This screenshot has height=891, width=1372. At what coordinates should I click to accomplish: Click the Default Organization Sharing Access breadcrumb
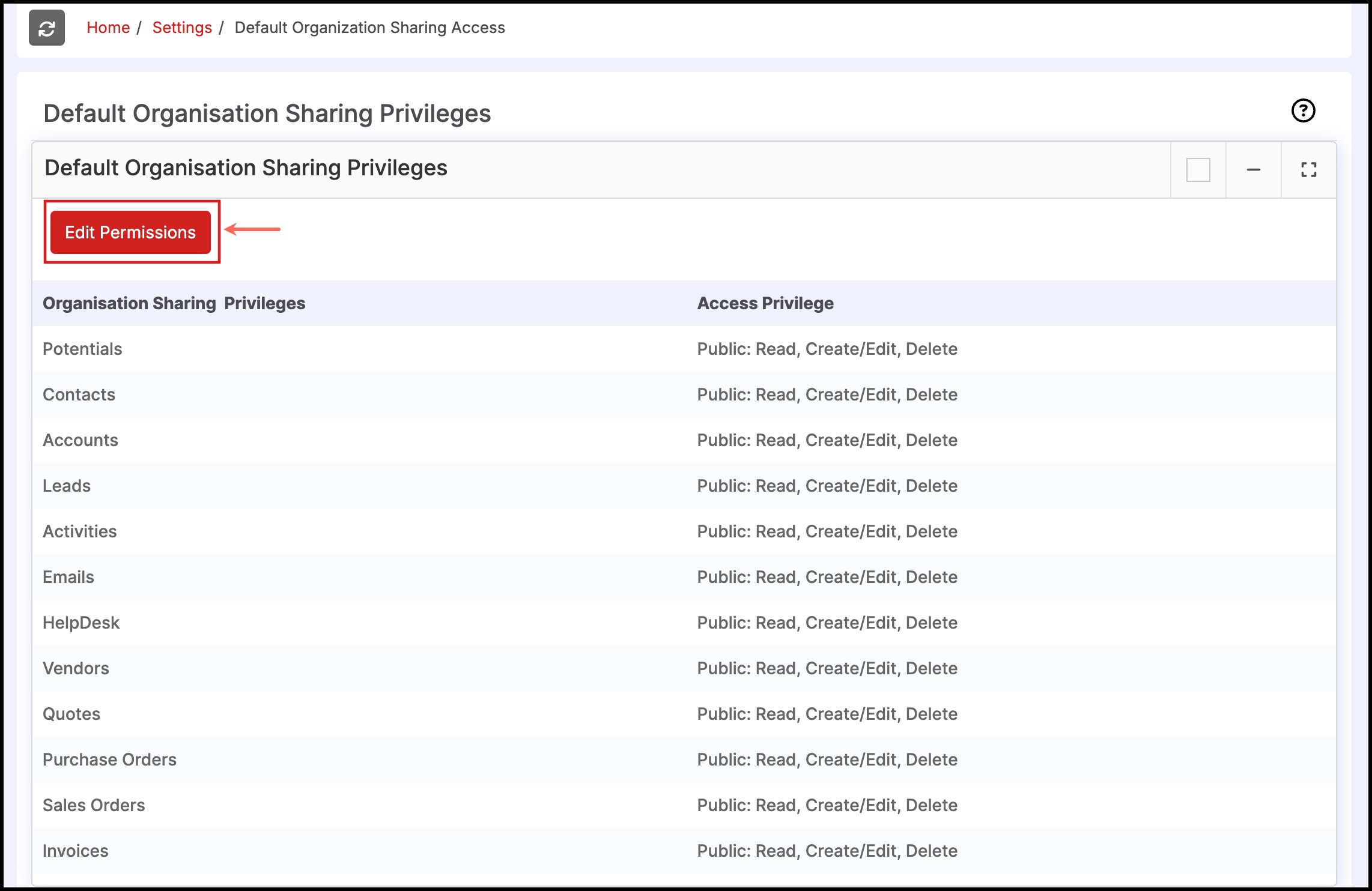(369, 28)
